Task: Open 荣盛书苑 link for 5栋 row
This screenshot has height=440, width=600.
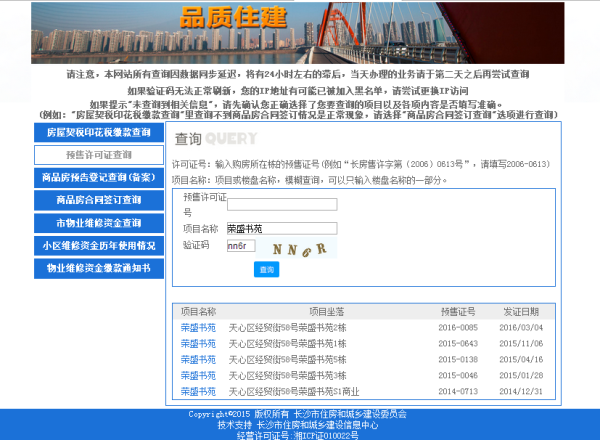Action: click(x=198, y=359)
